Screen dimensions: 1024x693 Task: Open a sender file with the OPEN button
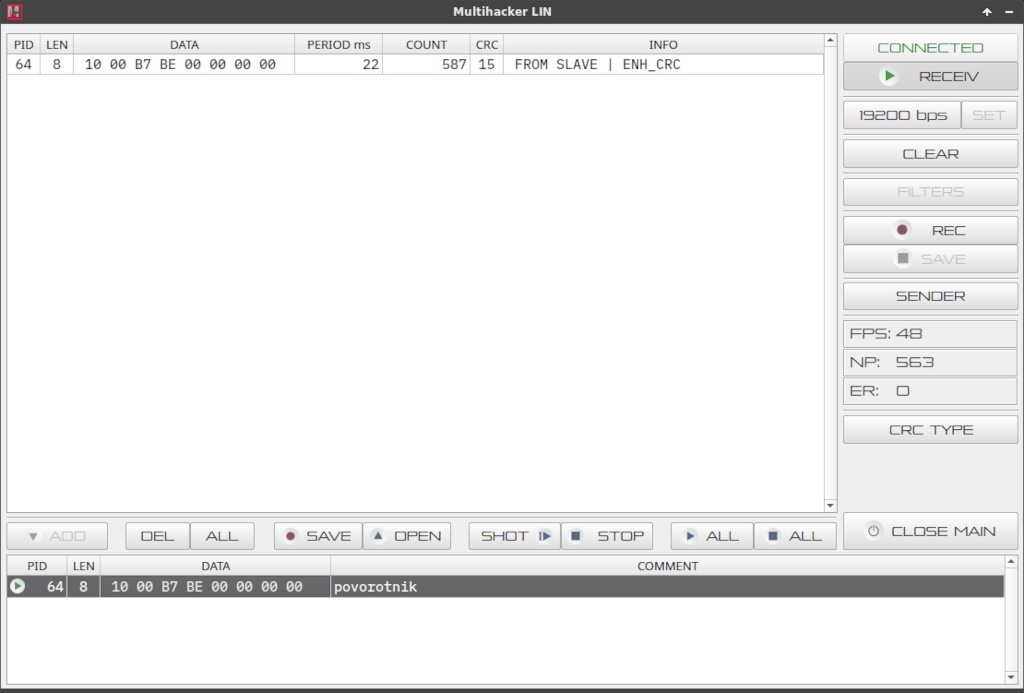[x=407, y=536]
